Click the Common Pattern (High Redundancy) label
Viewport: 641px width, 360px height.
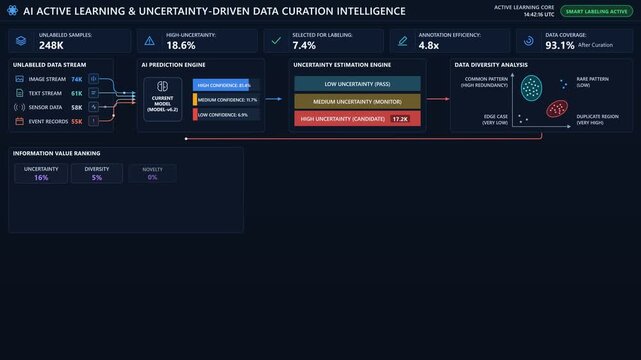pos(484,82)
